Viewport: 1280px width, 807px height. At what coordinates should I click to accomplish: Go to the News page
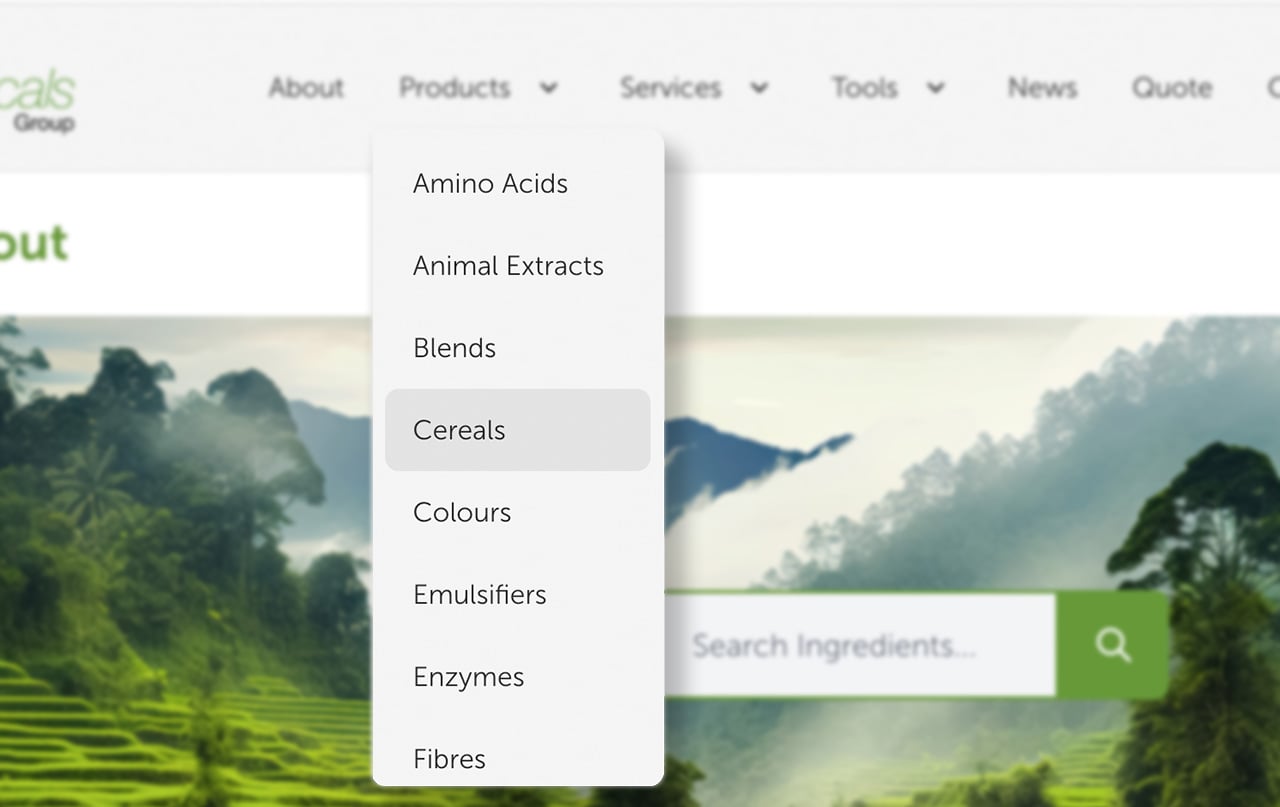(x=1042, y=88)
